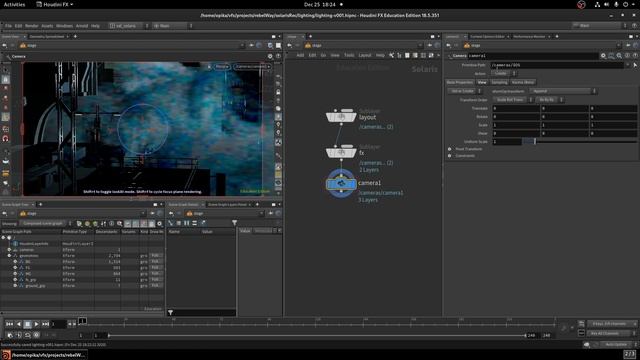The width and height of the screenshot is (640, 360).
Task: Click the details panel filter funnel icon
Action: pyautogui.click(x=234, y=223)
